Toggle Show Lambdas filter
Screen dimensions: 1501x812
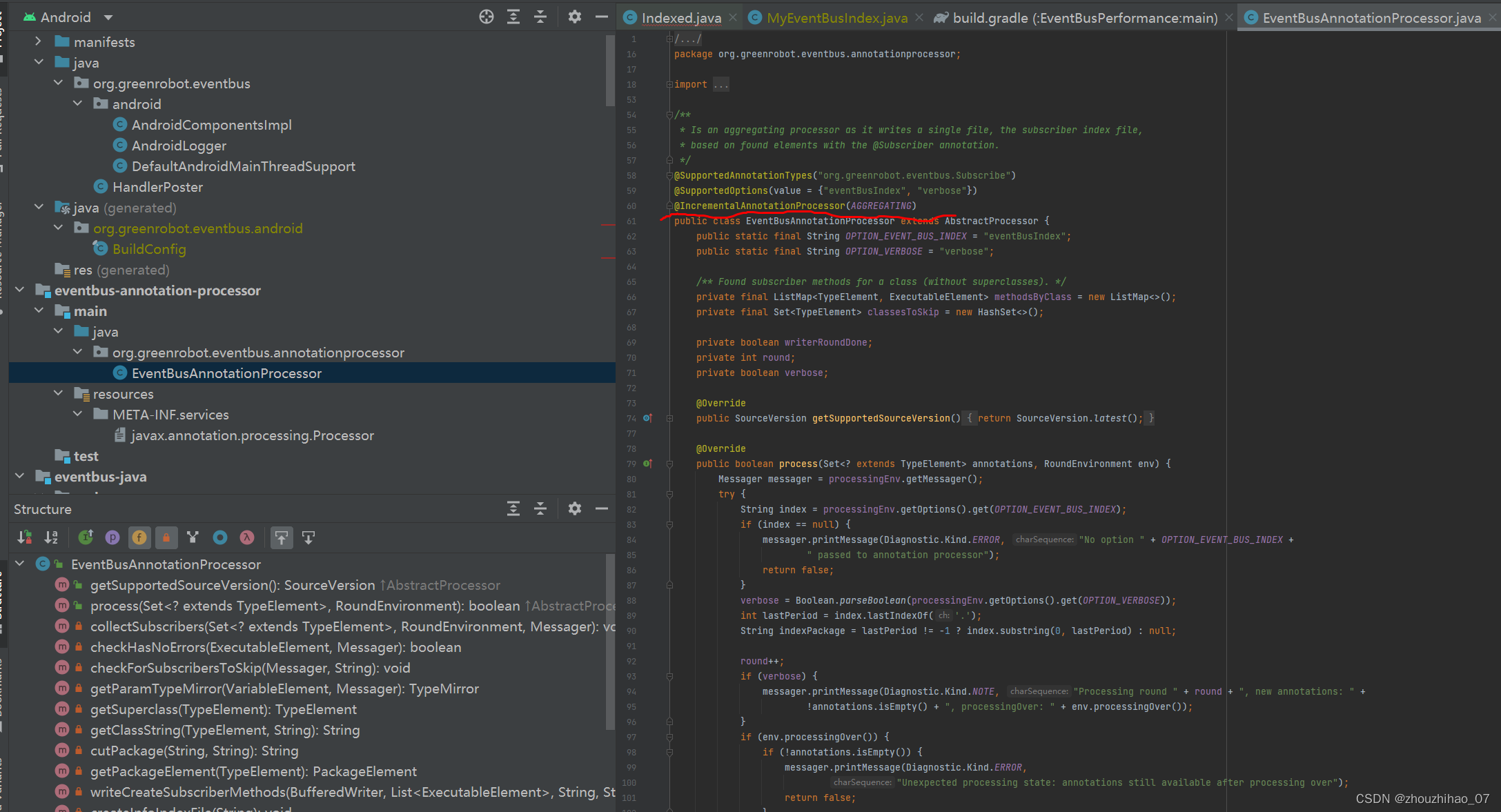247,537
